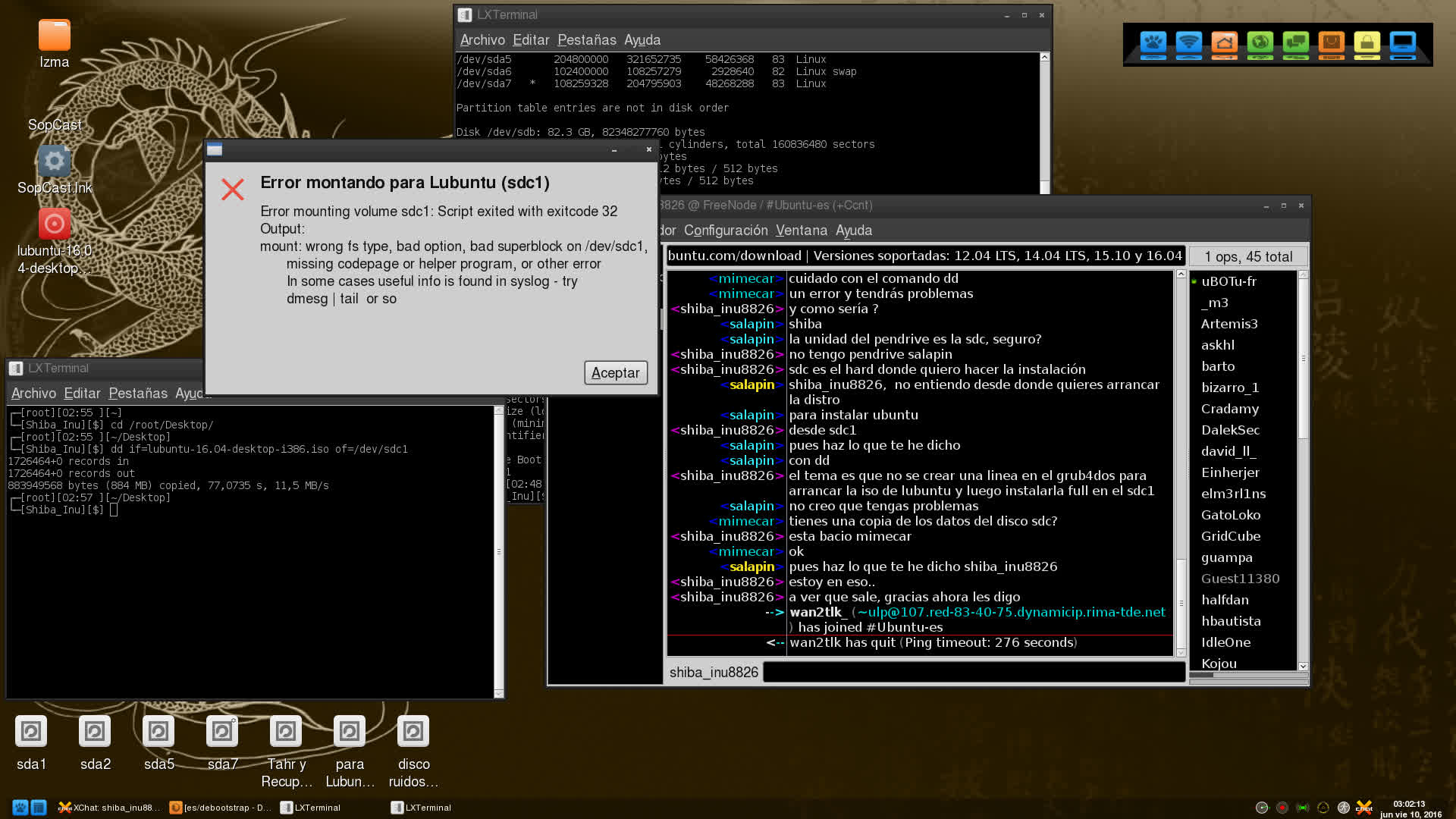1456x819 pixels.
Task: Select user DalekSec in the nick list
Action: [x=1230, y=430]
